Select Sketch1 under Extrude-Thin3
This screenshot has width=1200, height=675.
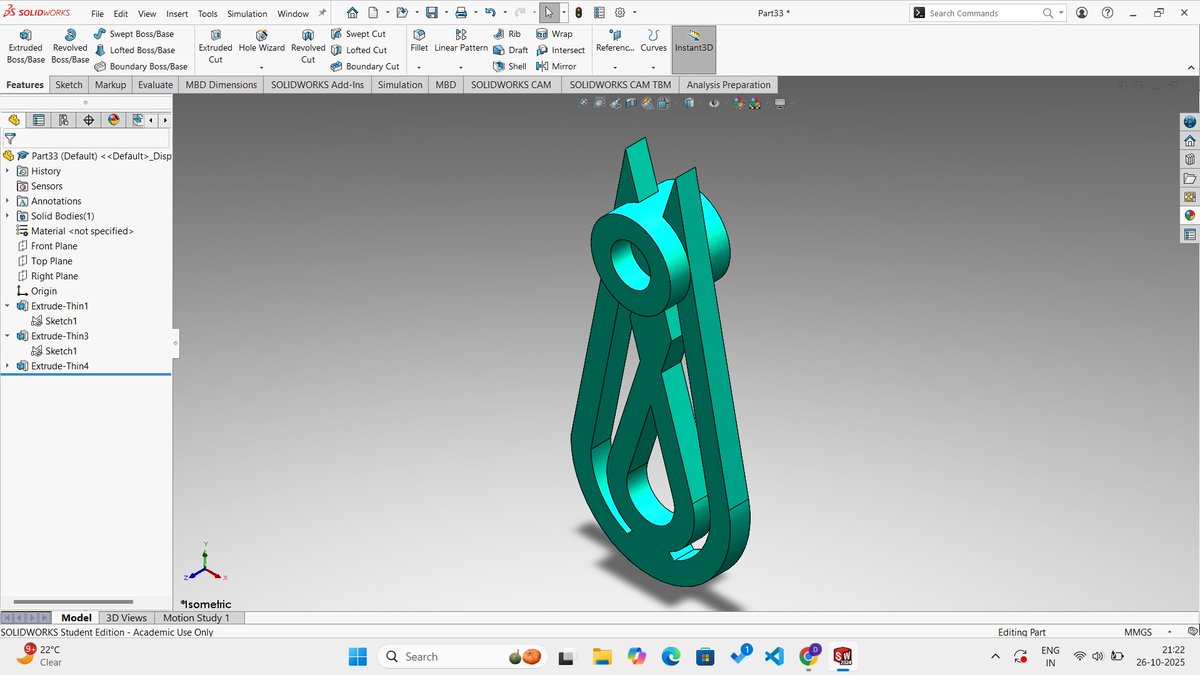[x=54, y=351]
